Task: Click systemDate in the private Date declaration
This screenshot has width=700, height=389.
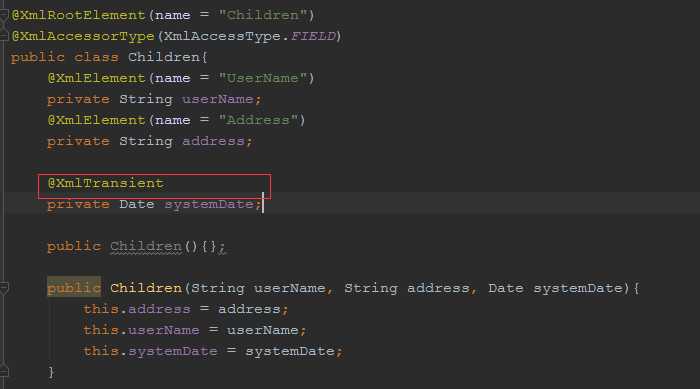Action: coord(208,204)
